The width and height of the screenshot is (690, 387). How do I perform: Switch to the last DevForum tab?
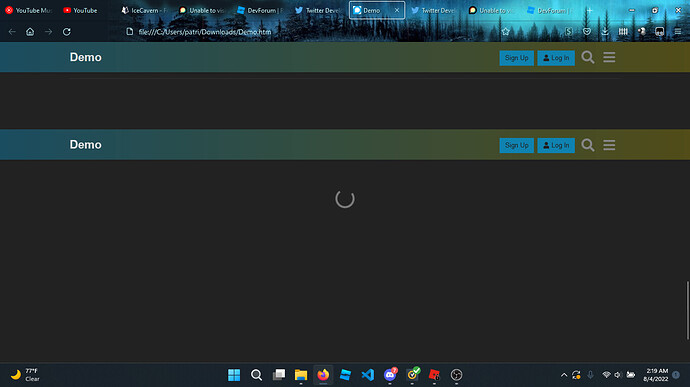550,10
